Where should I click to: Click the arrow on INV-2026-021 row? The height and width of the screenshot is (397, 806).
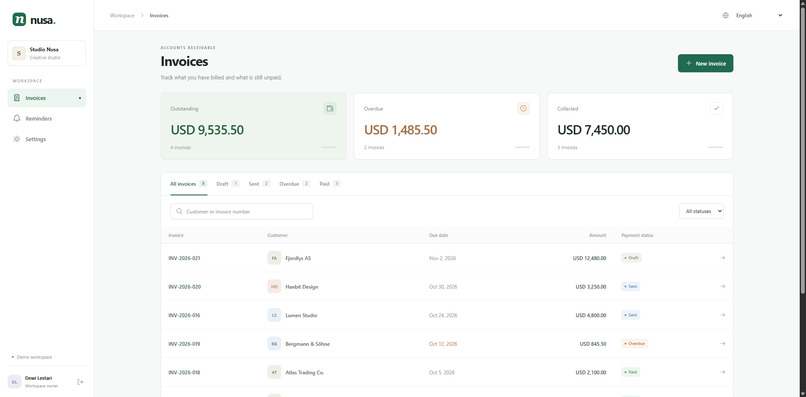point(722,258)
